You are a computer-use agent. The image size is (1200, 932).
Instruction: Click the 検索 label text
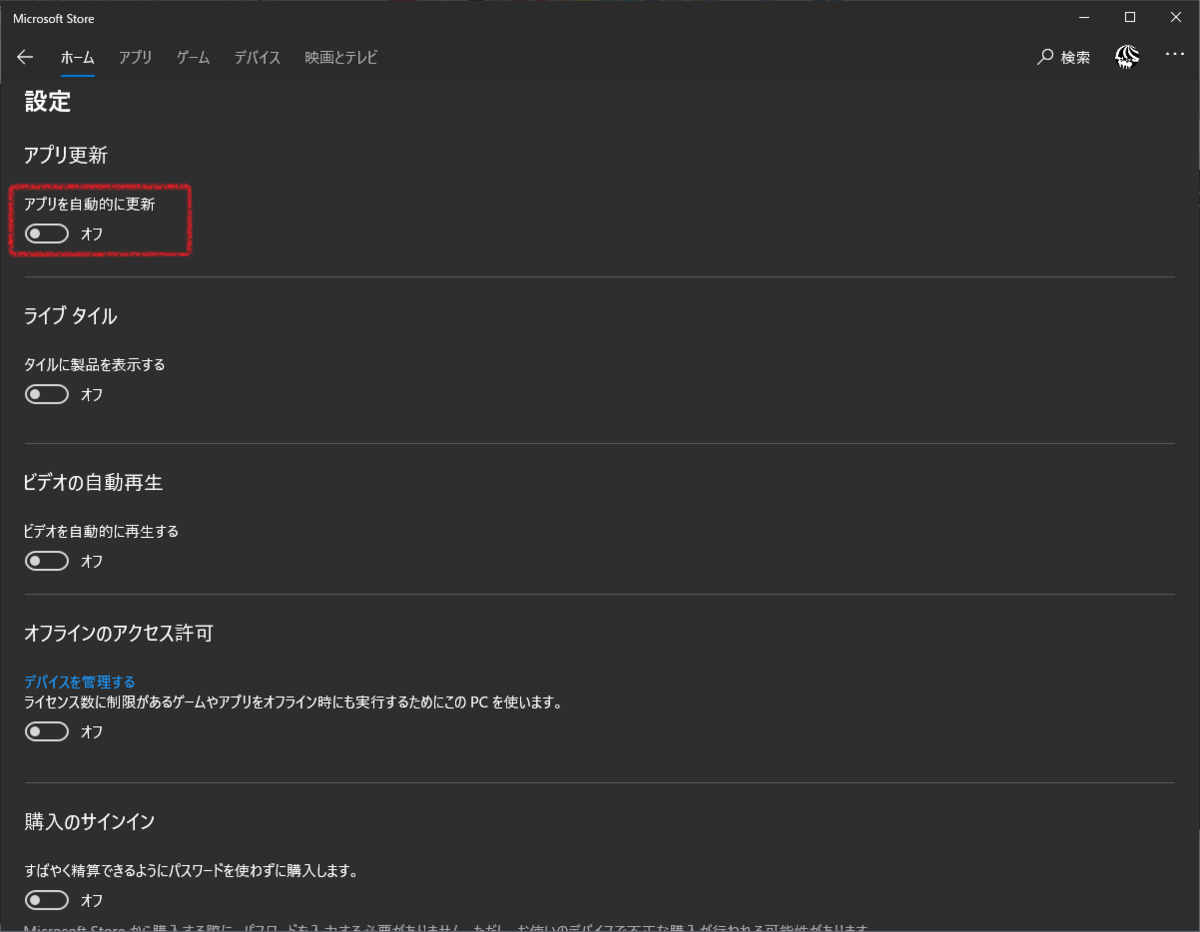pos(1076,58)
